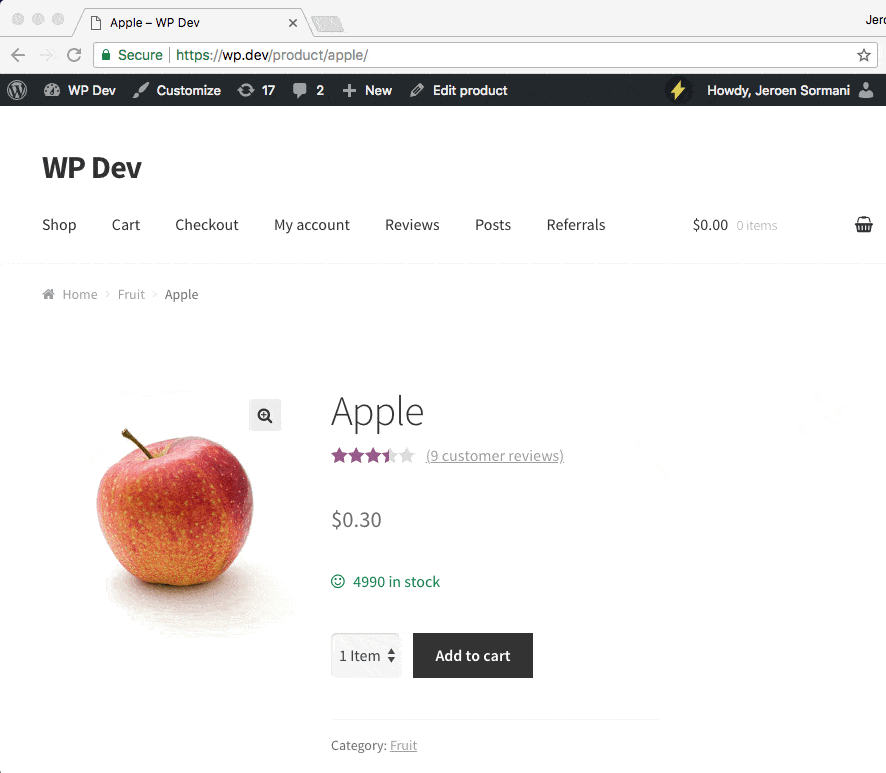Click the smiley icon beside 4990 in stock
The image size is (886, 773).
coord(337,581)
